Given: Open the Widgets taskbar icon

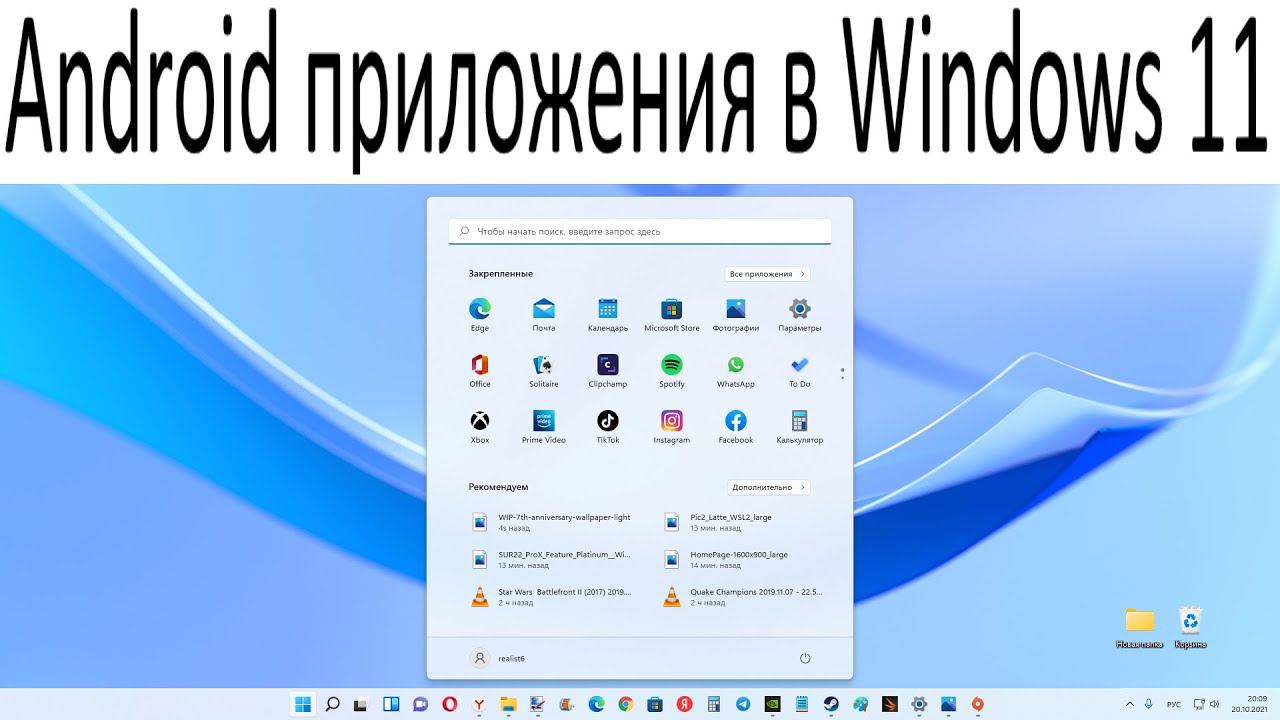Looking at the screenshot, I should 392,704.
